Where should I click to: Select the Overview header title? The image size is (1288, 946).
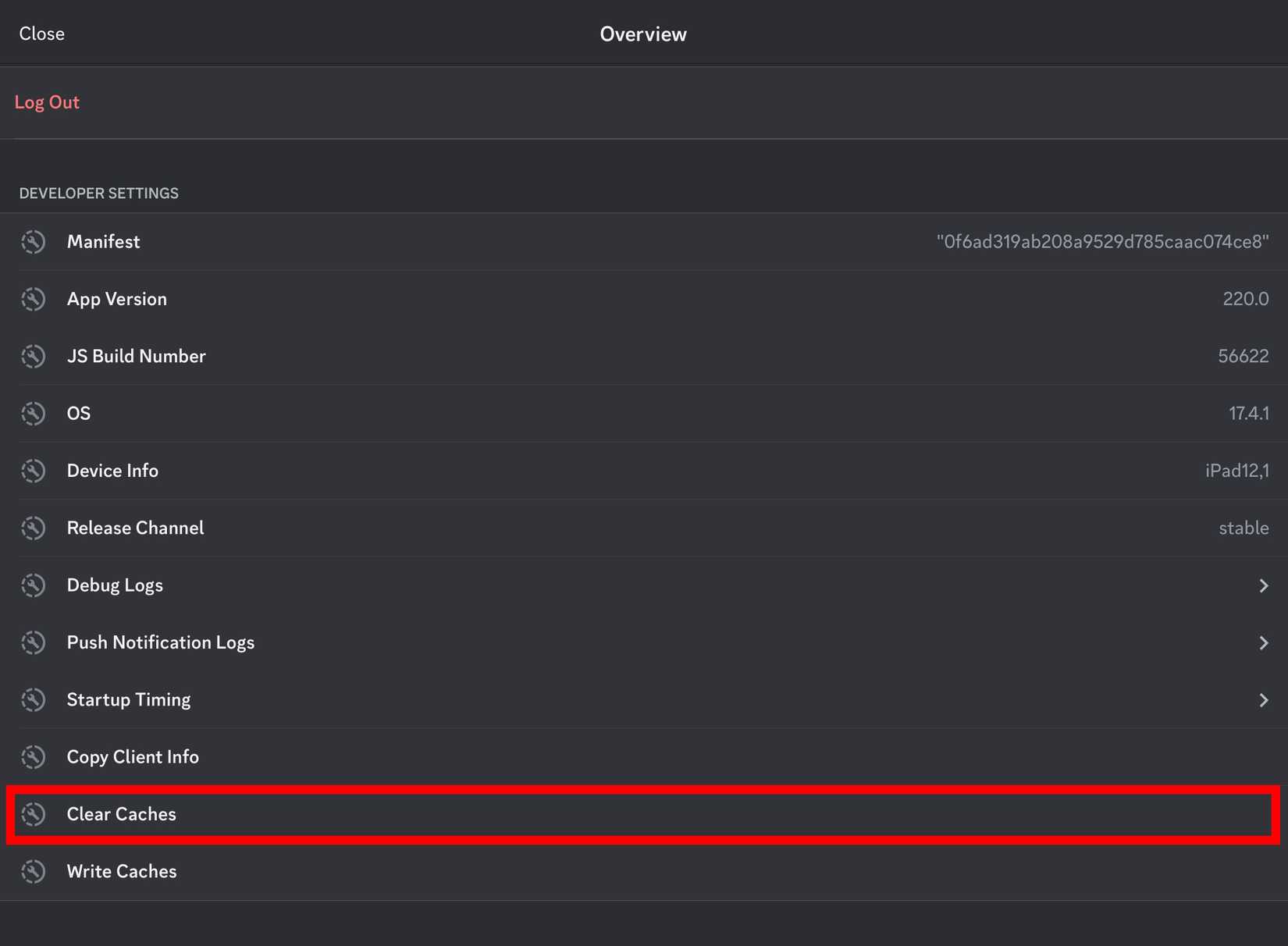(642, 33)
